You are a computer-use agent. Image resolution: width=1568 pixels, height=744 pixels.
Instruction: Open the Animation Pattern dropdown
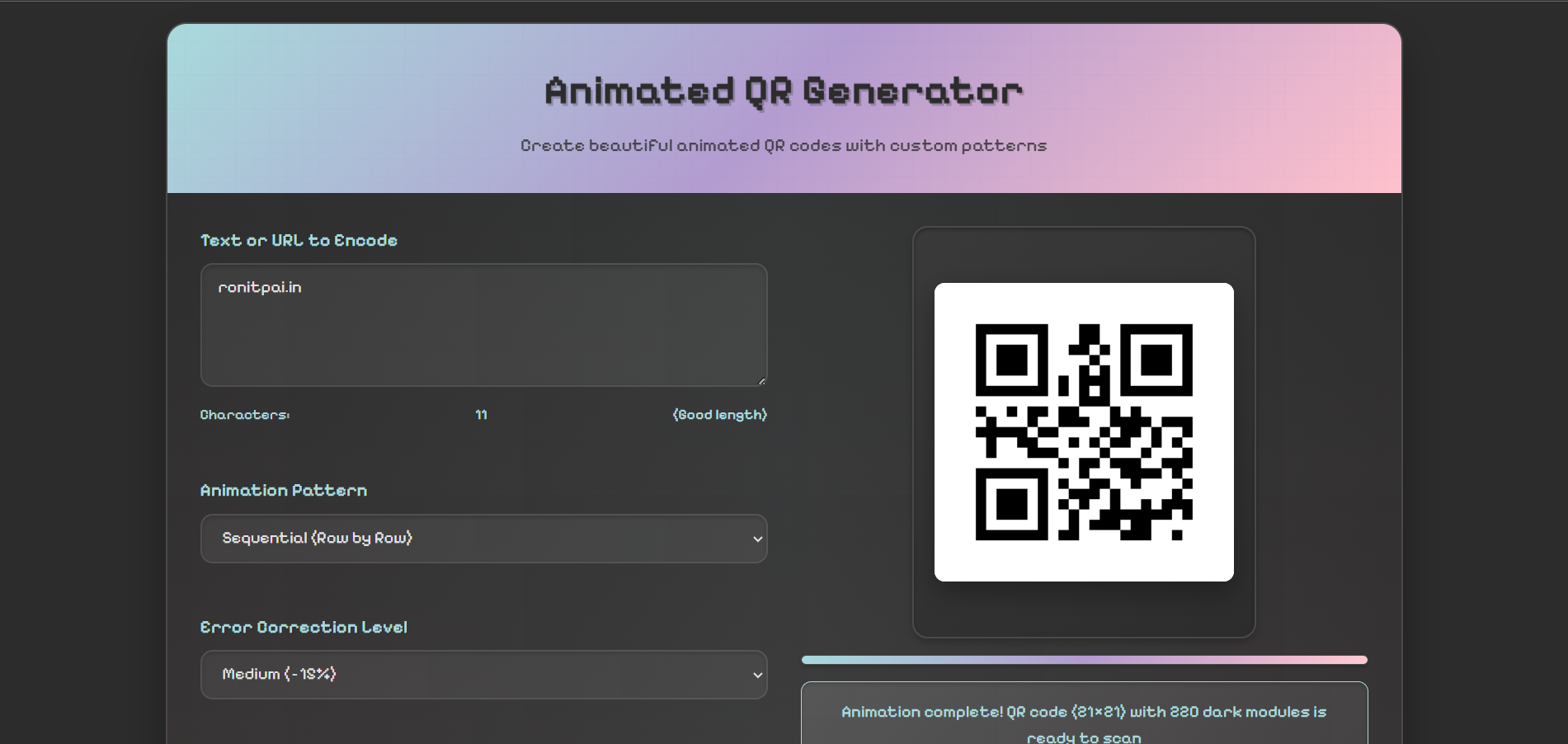[483, 539]
